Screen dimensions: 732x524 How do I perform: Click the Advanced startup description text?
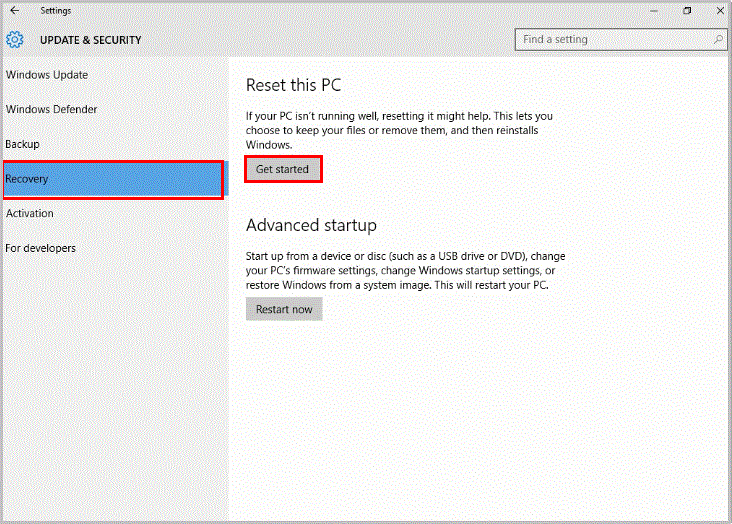pos(405,270)
